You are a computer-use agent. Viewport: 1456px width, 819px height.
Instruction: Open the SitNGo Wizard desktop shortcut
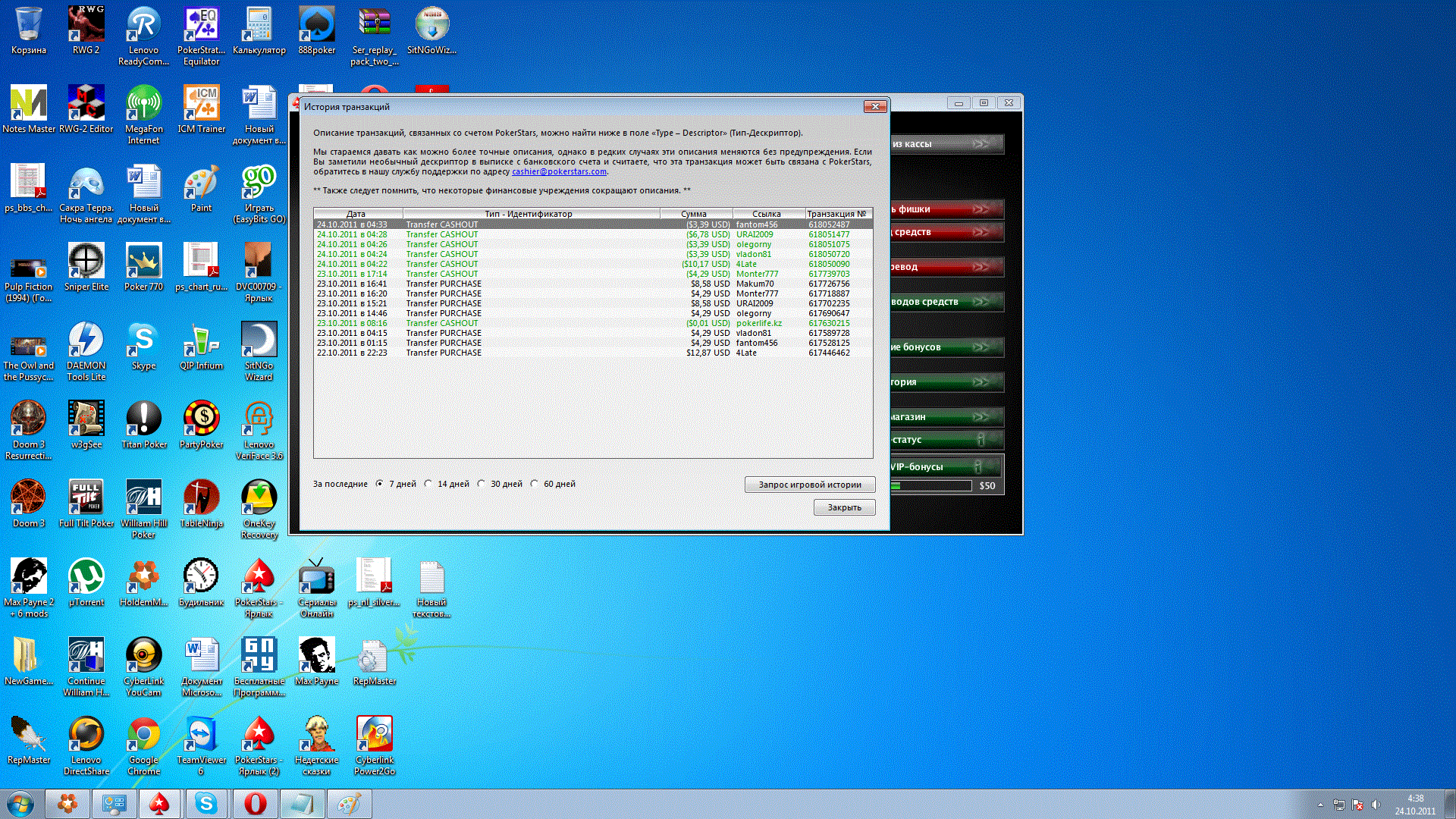(259, 340)
